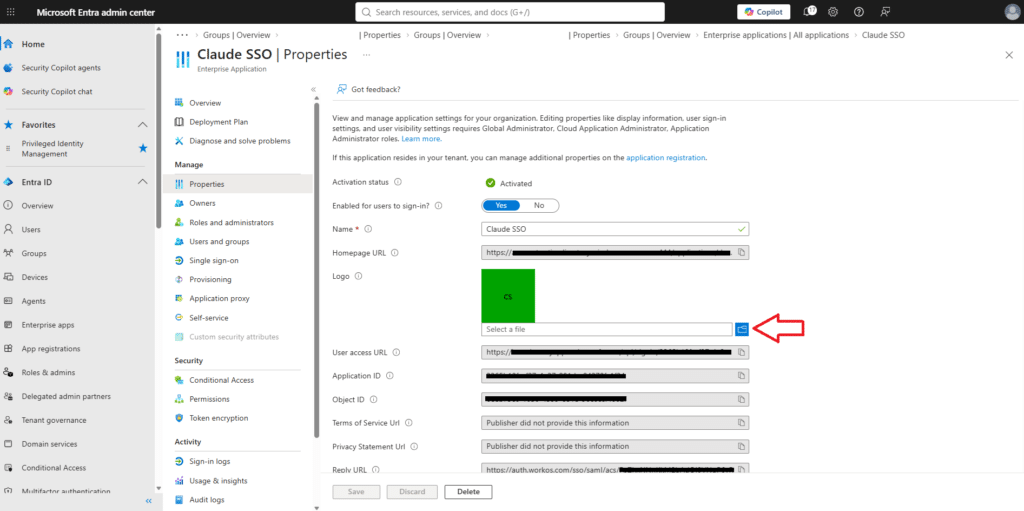Show info tooltip for Application ID
Image resolution: width=1024 pixels, height=511 pixels.
tap(390, 376)
